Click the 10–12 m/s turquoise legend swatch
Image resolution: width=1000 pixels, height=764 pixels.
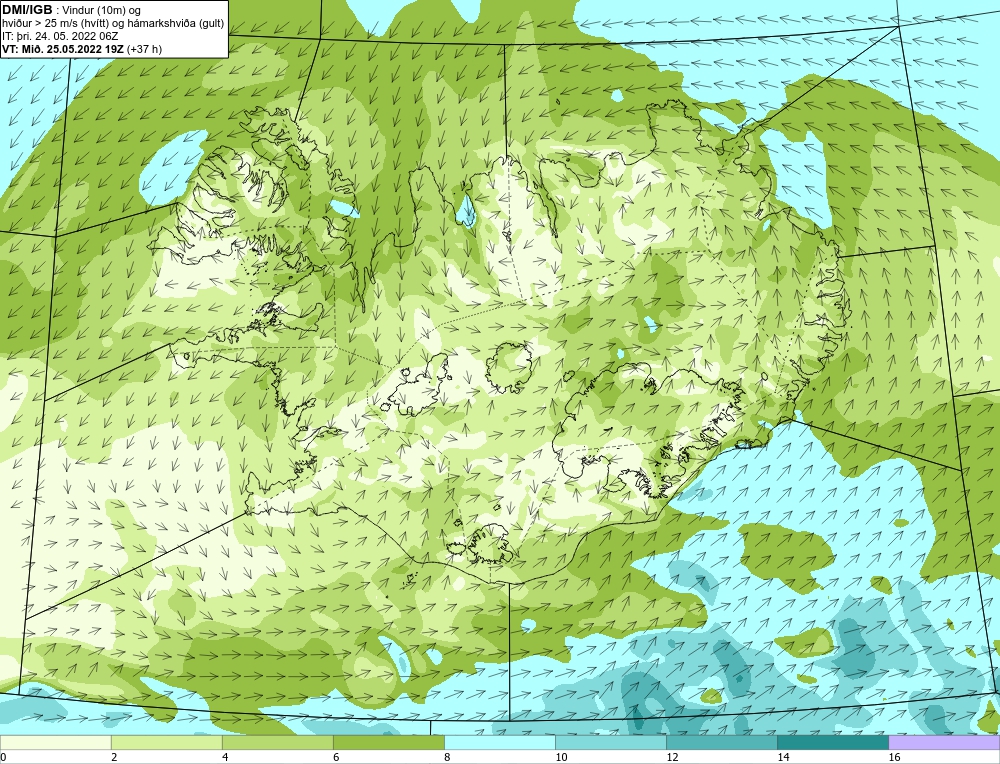tap(610, 742)
